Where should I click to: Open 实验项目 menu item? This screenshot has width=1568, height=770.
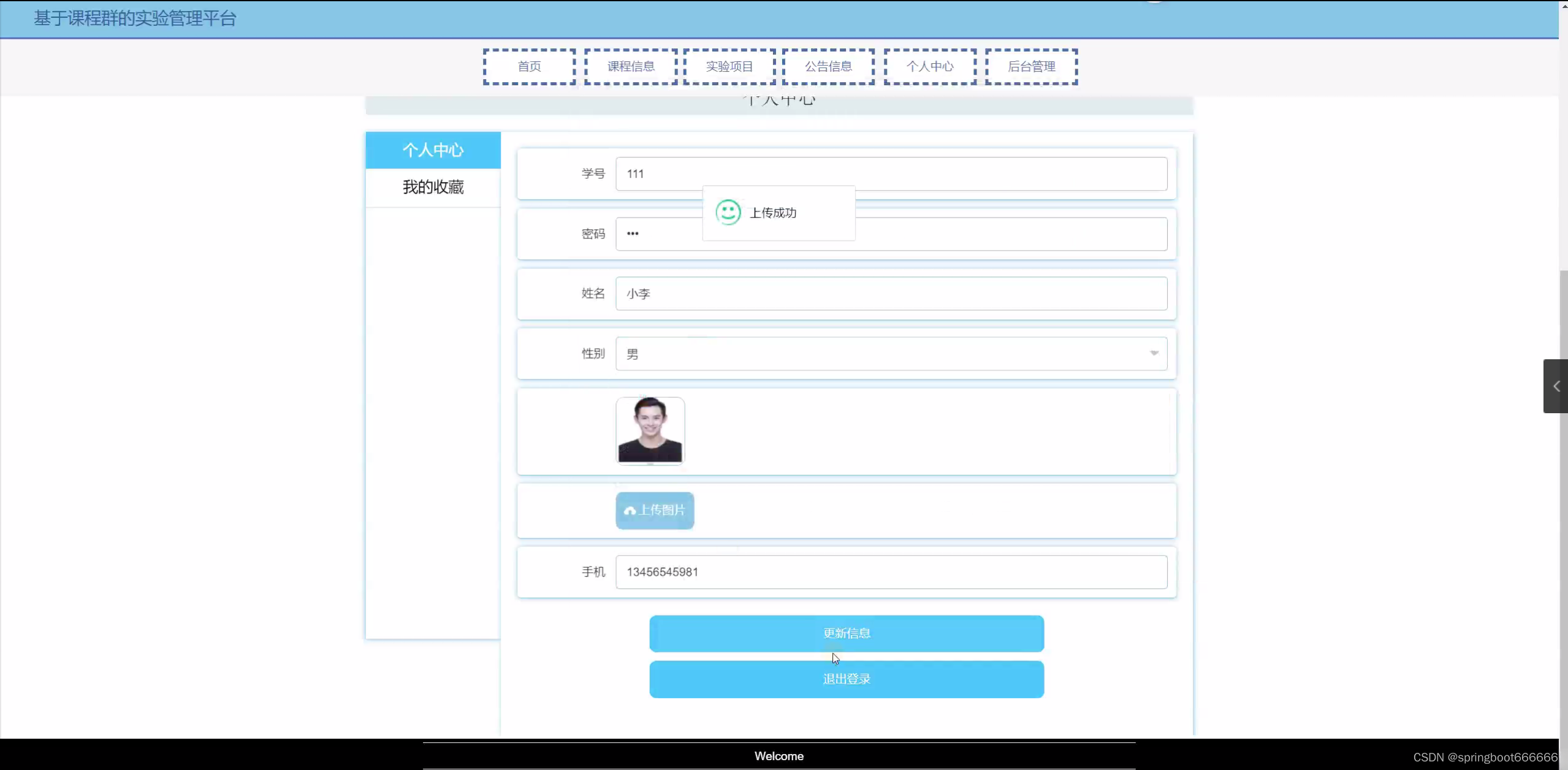pyautogui.click(x=729, y=67)
